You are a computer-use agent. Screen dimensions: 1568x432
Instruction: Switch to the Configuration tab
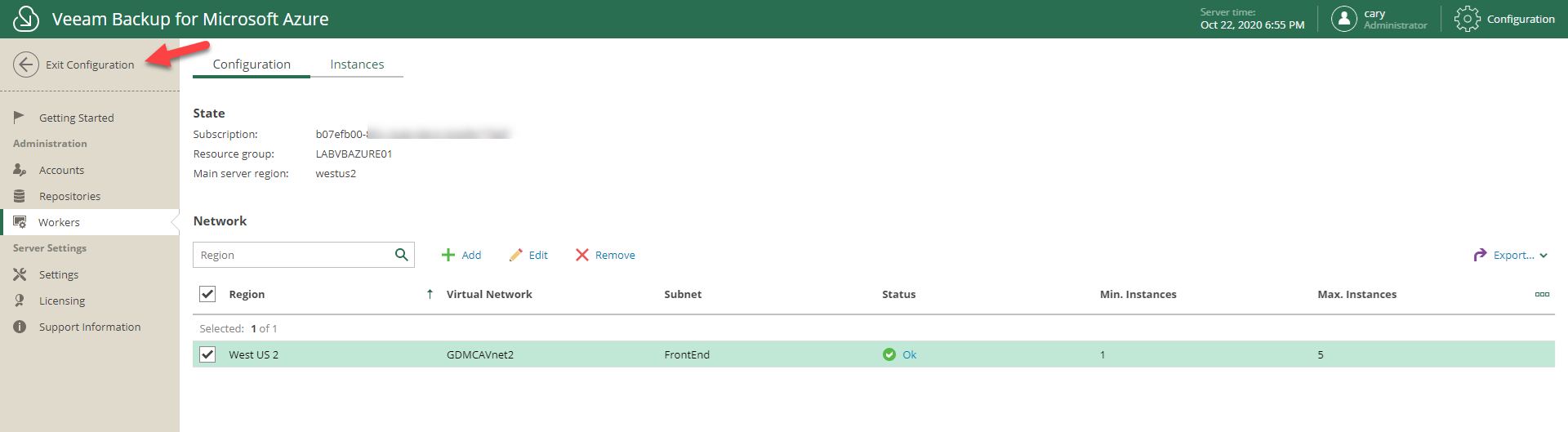[252, 64]
